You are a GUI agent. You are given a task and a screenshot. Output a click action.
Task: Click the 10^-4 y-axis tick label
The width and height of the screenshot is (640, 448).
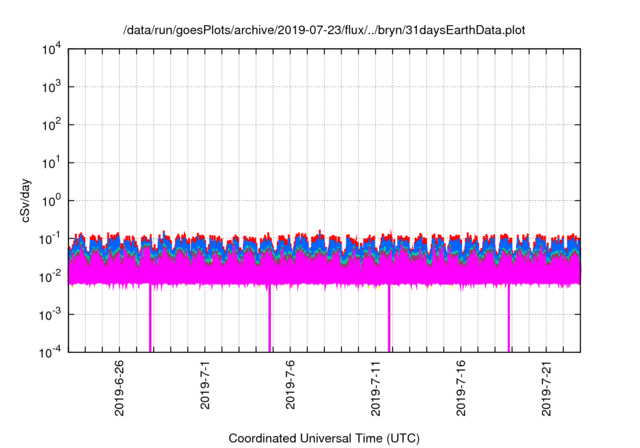click(50, 352)
